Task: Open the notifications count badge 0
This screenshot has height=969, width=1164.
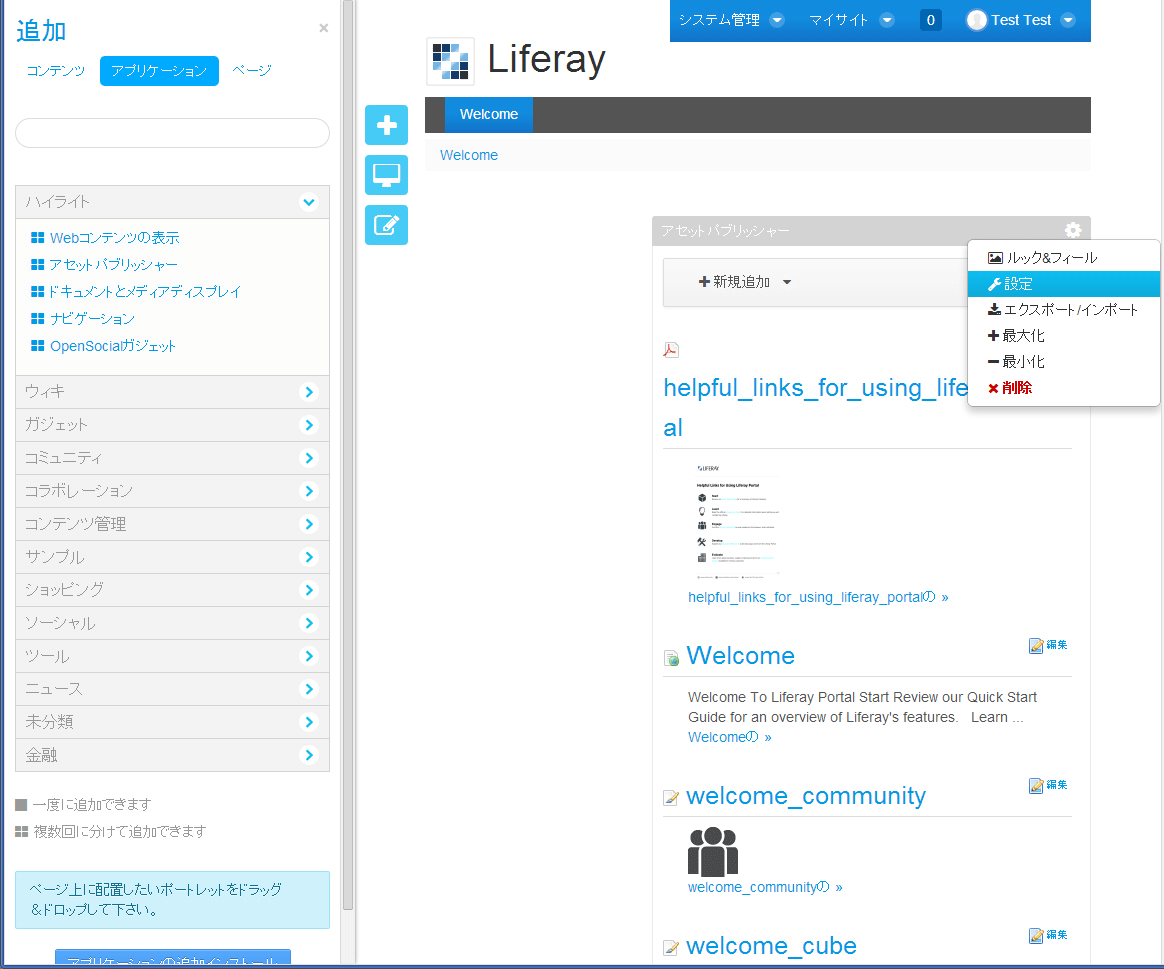Action: tap(930, 20)
